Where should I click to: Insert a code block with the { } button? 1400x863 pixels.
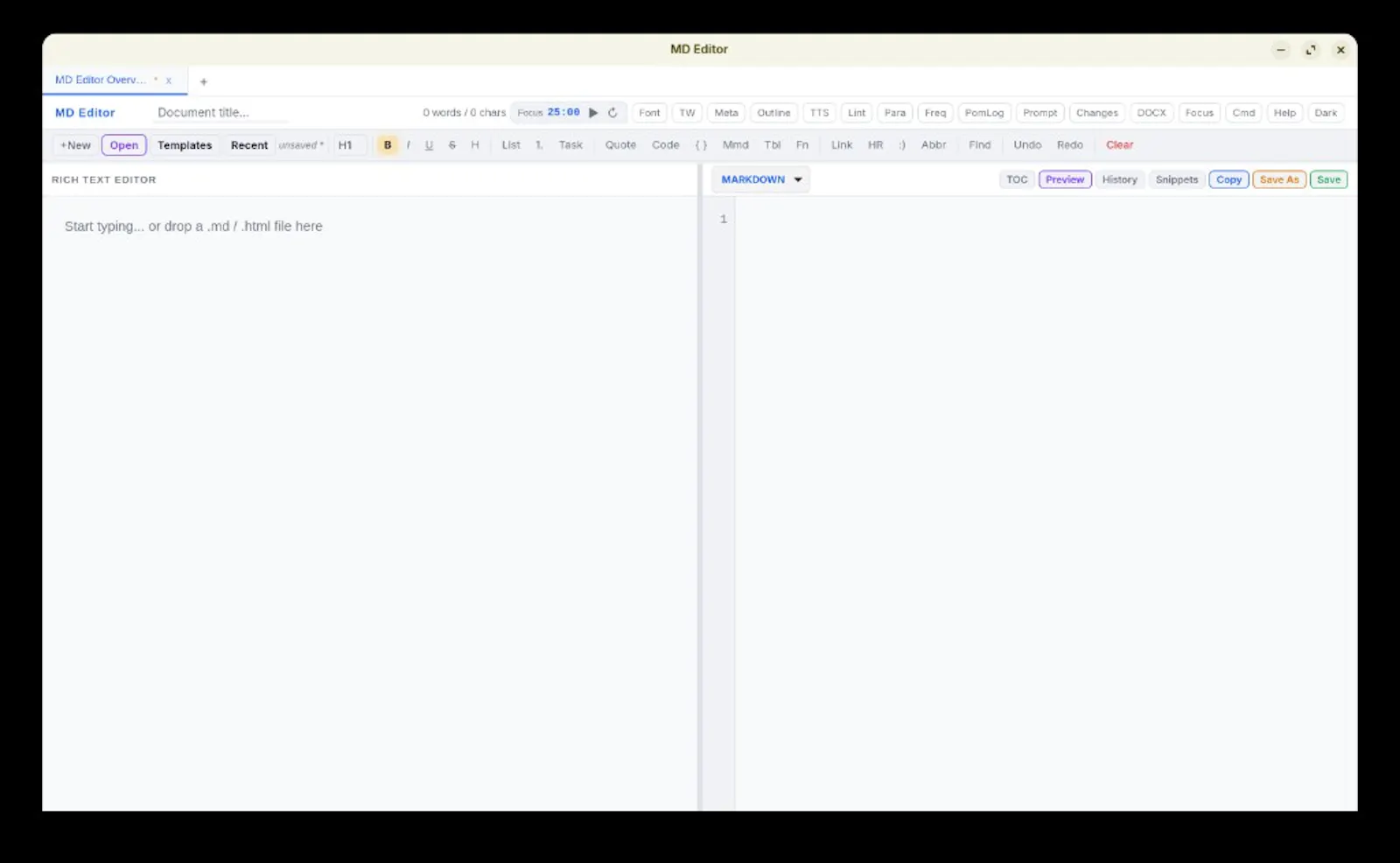pos(701,145)
